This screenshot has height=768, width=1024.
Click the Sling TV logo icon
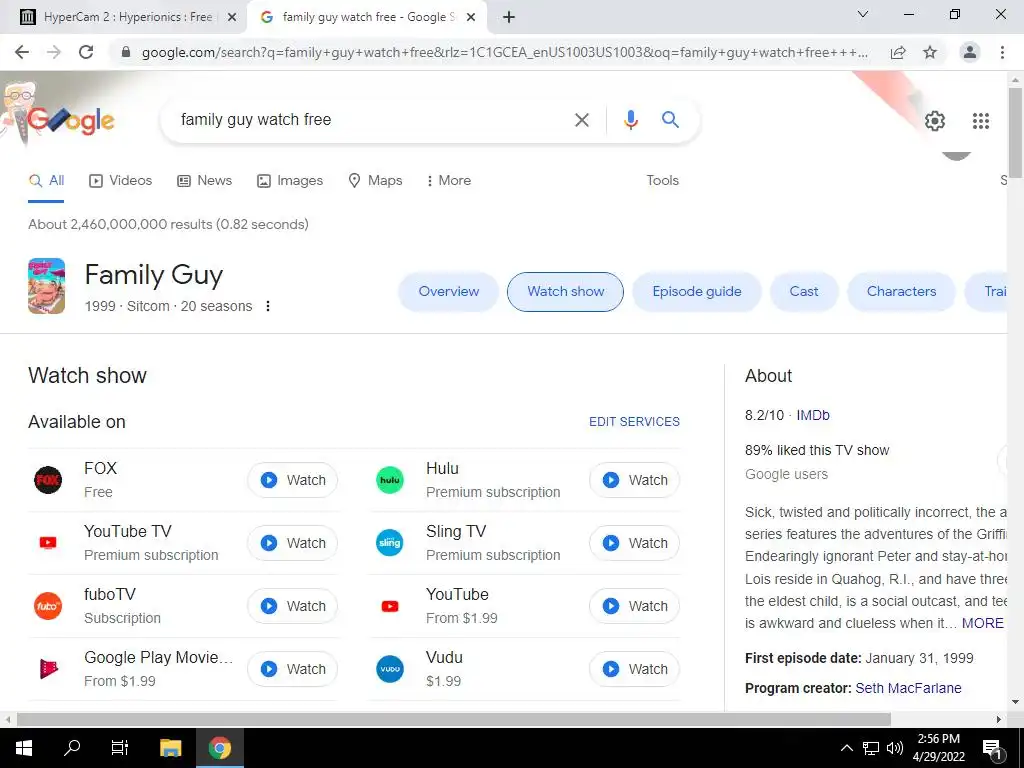click(x=390, y=543)
